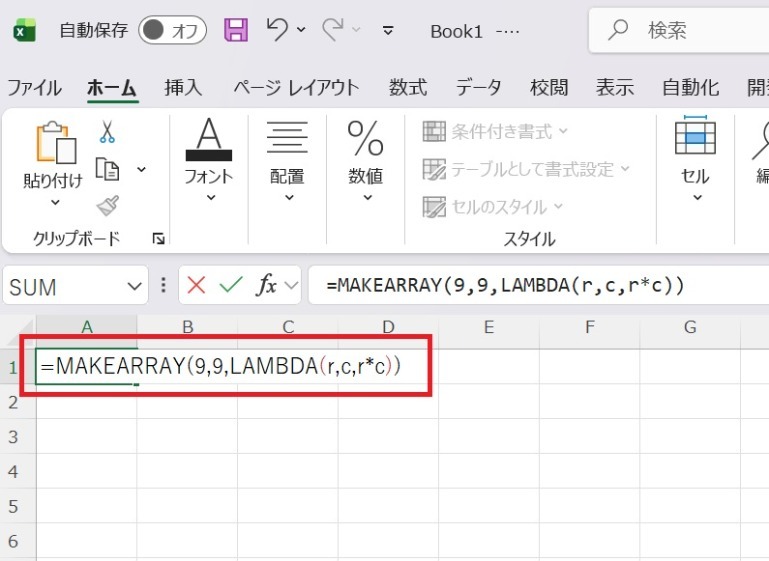The width and height of the screenshot is (769, 561).
Task: Open セルのスタイル cell styles
Action: (x=493, y=207)
